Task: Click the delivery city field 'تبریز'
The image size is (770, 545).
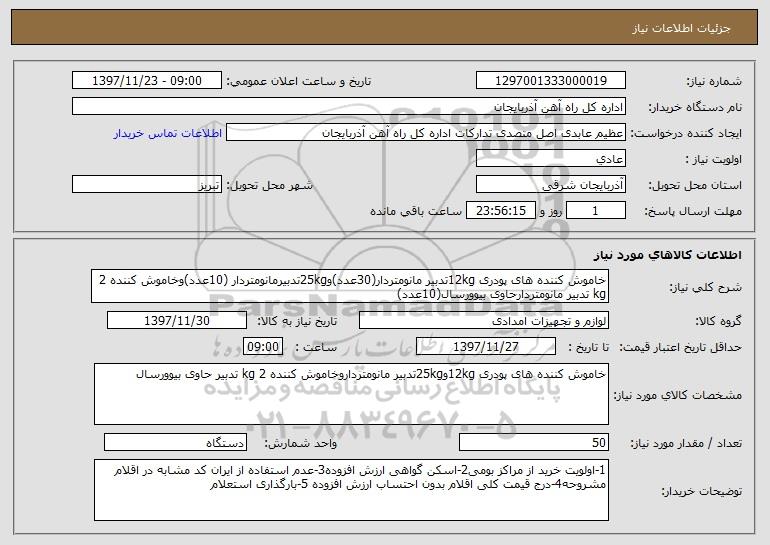Action: click(x=147, y=185)
